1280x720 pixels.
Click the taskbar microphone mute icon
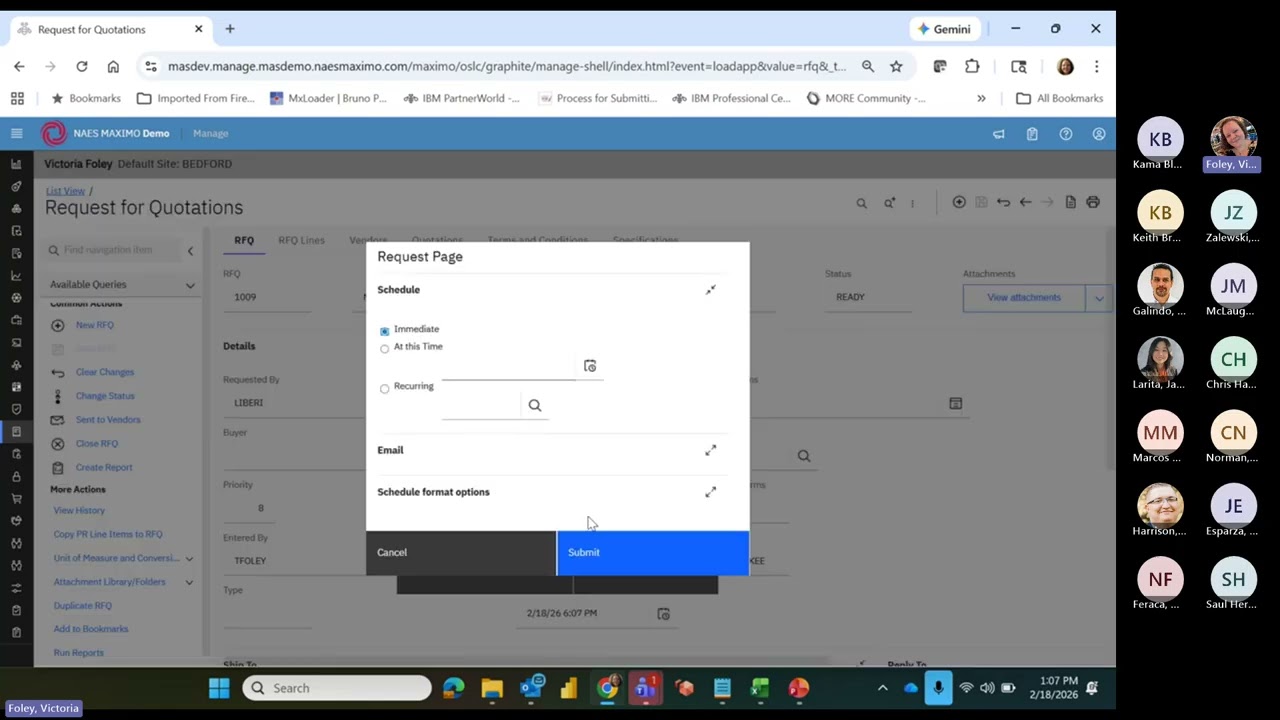tap(938, 688)
